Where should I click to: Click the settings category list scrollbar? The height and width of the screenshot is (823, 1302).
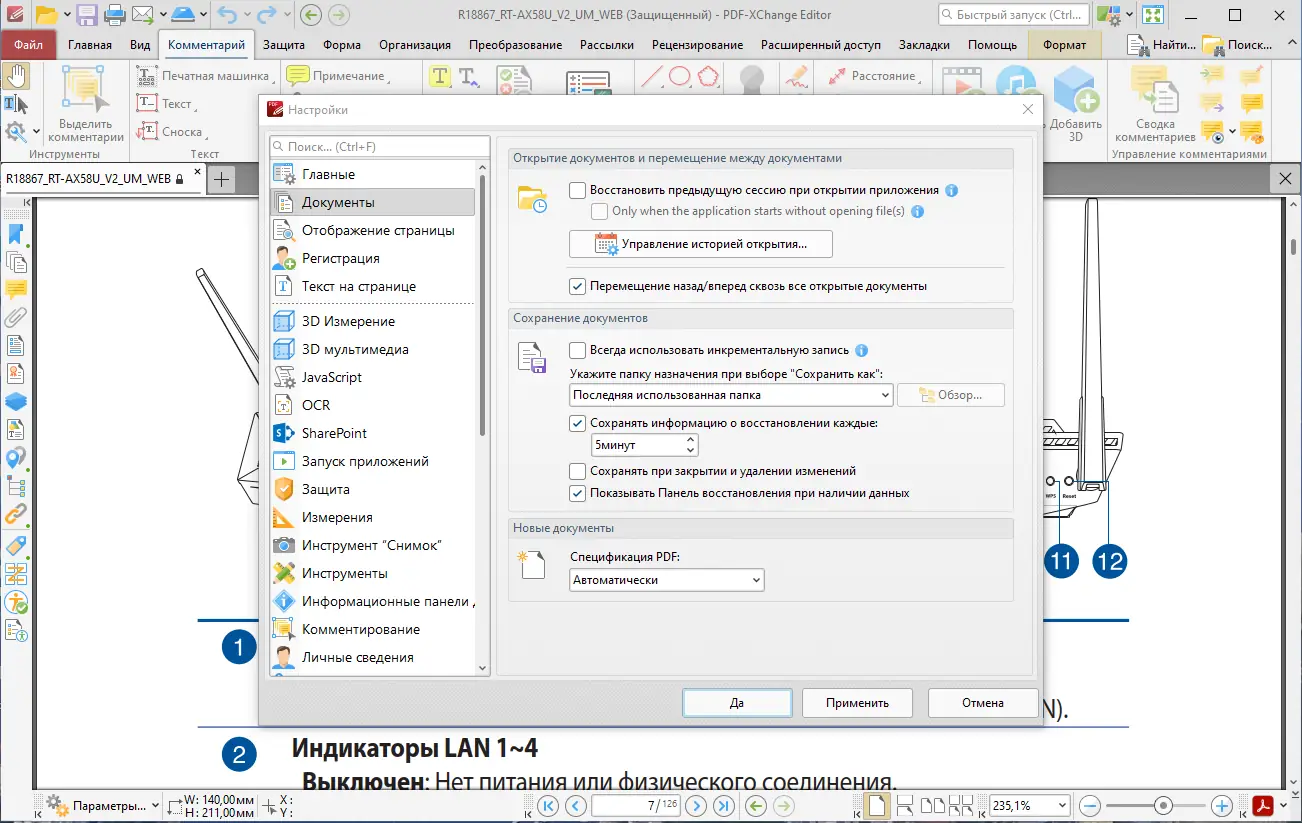tap(482, 305)
